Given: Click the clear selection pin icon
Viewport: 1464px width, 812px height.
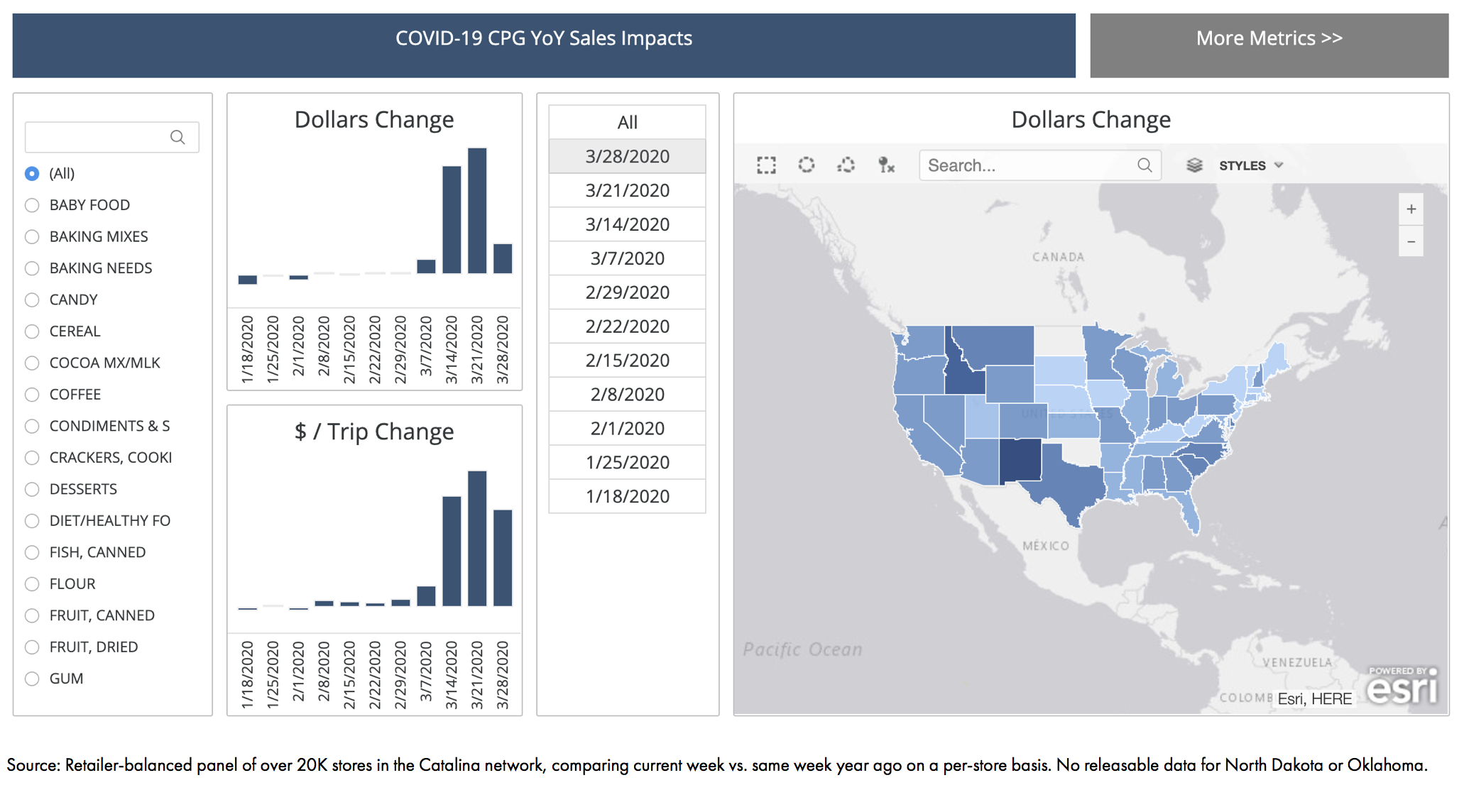Looking at the screenshot, I should 885,165.
